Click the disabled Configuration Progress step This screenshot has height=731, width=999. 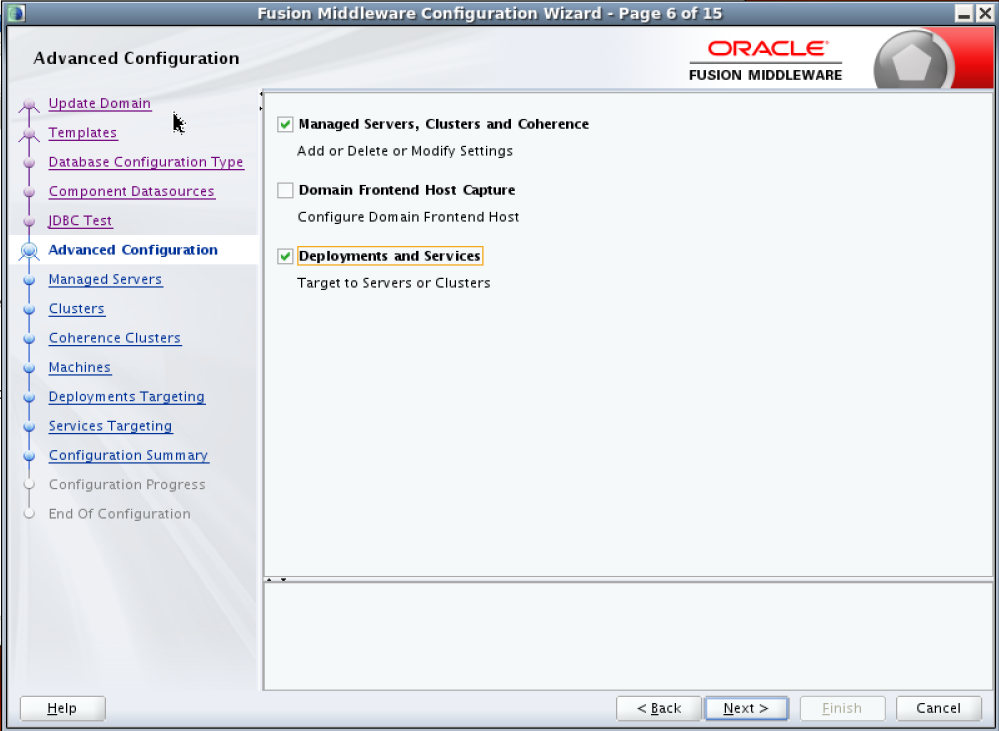pyautogui.click(x=127, y=484)
